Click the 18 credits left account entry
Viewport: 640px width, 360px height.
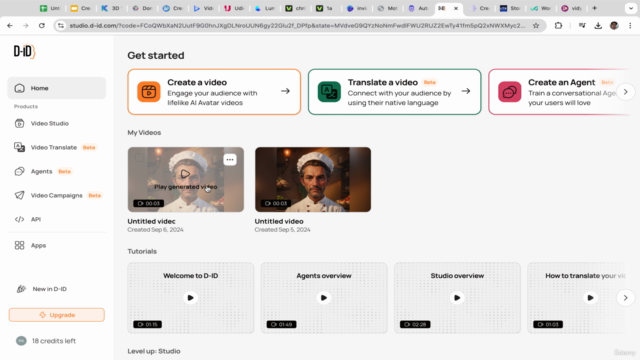coord(46,341)
